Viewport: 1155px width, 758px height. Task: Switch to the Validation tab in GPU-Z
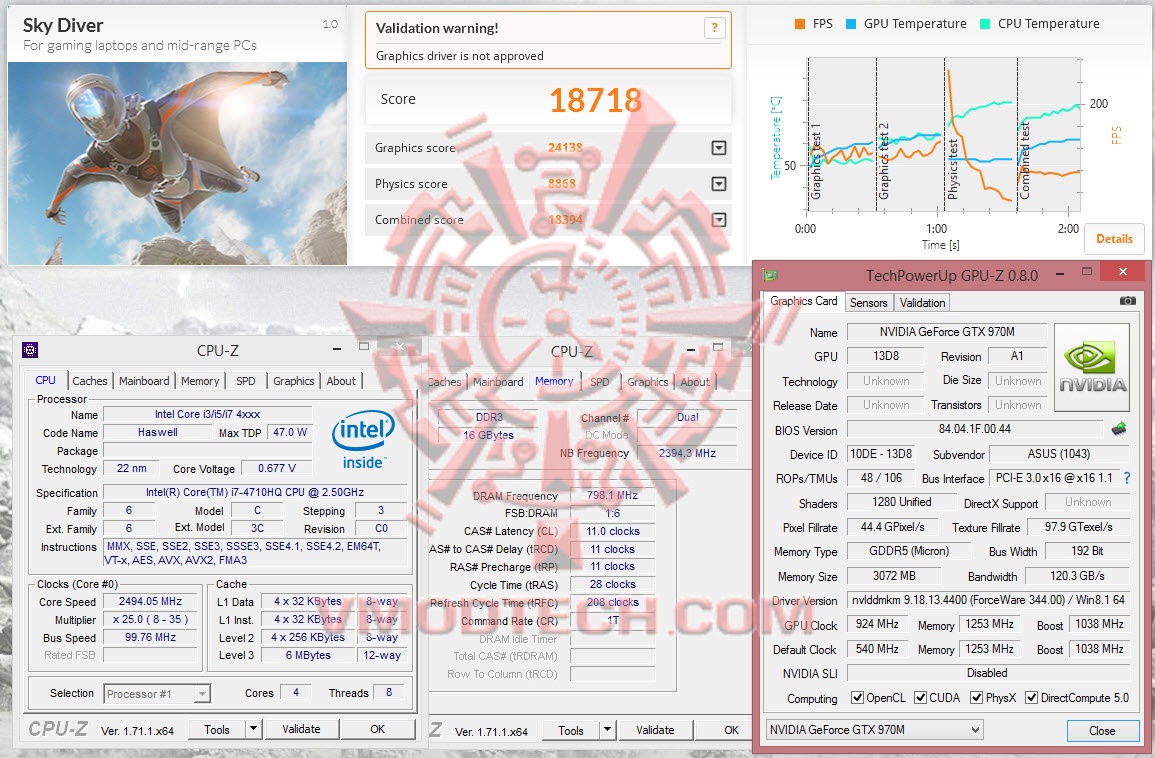[x=922, y=303]
